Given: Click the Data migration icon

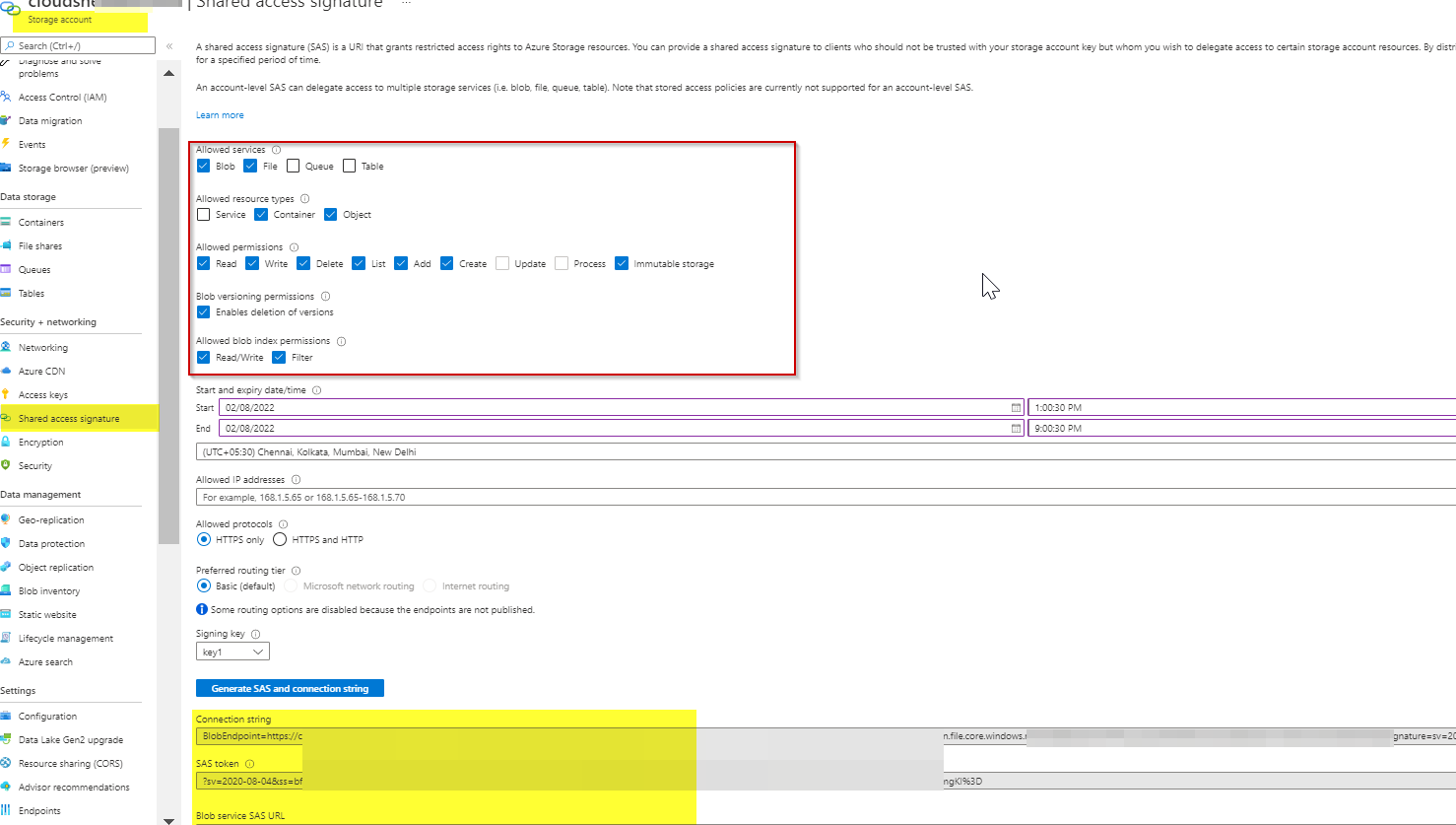Looking at the screenshot, I should [x=7, y=120].
